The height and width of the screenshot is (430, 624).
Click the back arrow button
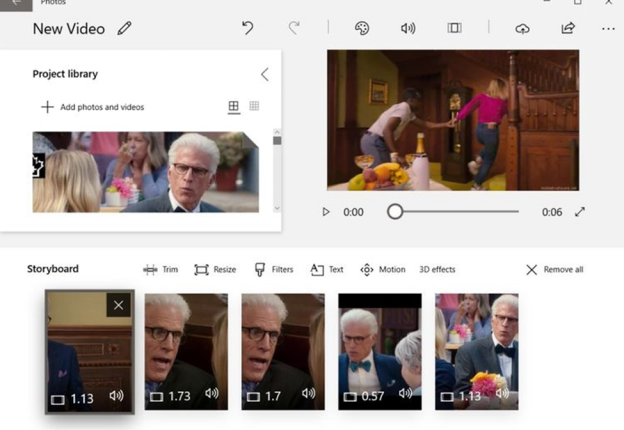(x=16, y=4)
